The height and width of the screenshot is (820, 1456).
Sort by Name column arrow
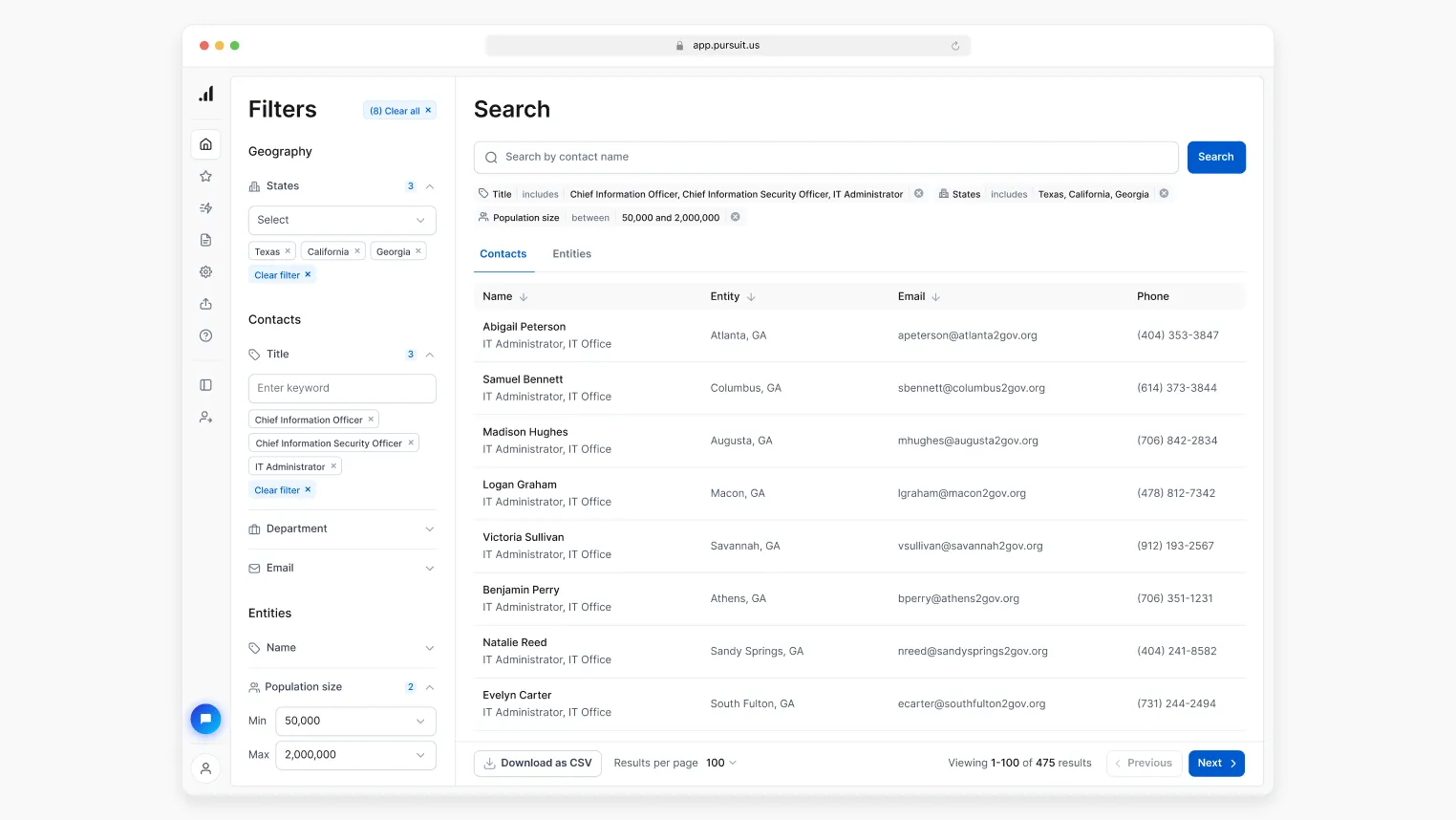(x=524, y=297)
